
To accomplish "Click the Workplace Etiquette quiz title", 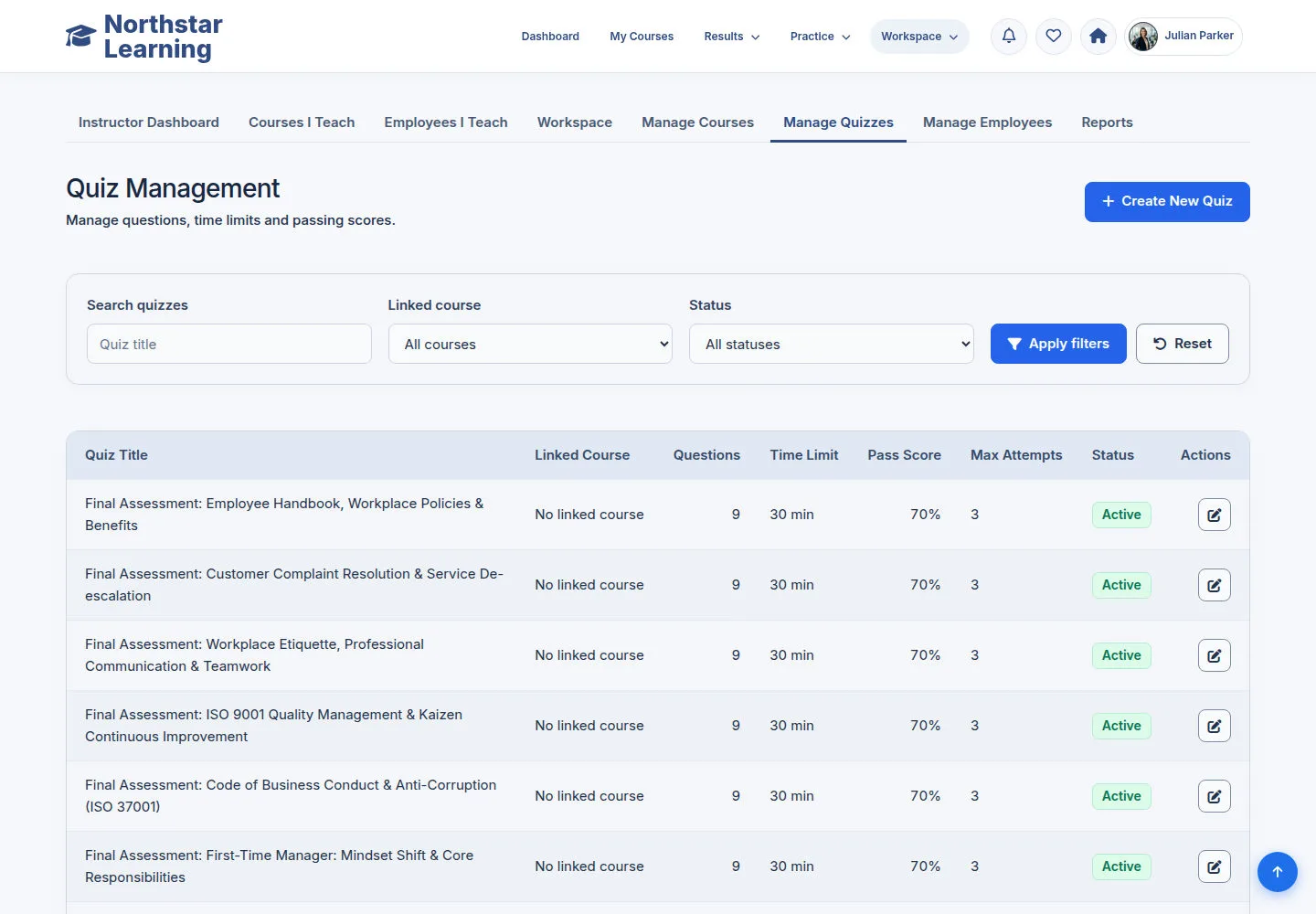I will tap(254, 655).
